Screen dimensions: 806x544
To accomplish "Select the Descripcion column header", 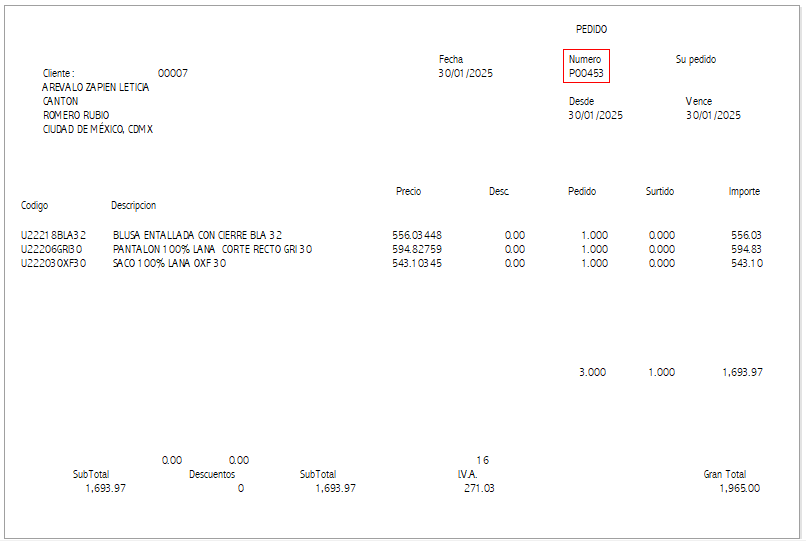I will (x=134, y=205).
